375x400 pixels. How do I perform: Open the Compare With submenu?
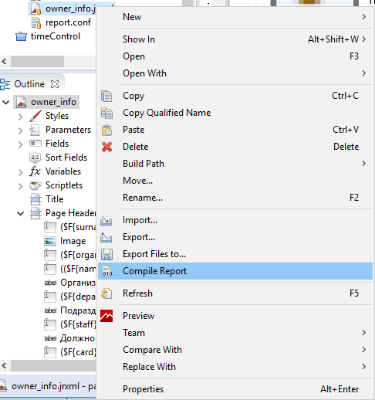pyautogui.click(x=235, y=350)
